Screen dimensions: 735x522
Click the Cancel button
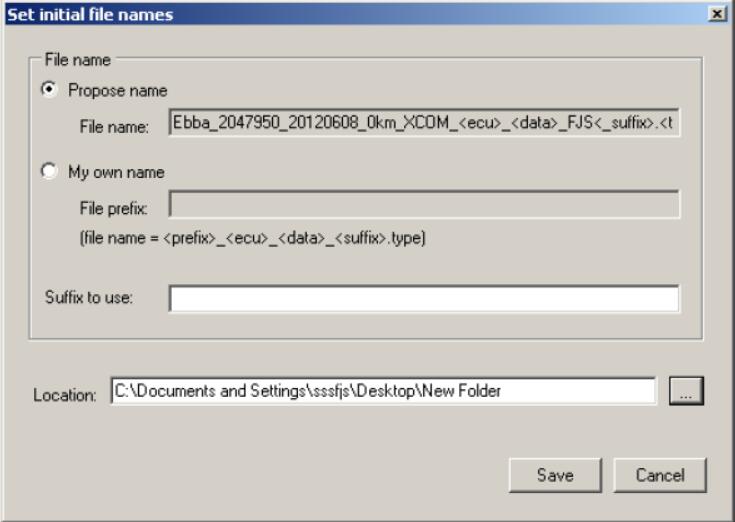[x=660, y=475]
